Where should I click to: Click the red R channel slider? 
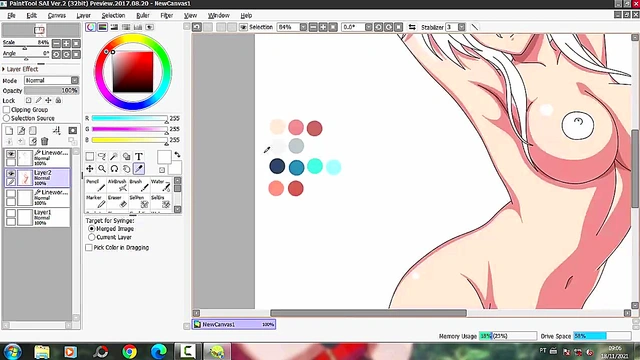coord(129,118)
